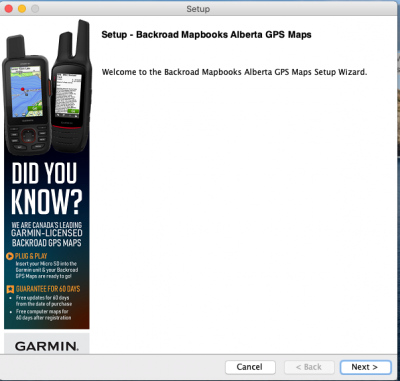Click the 'PLUG & PLAY' label
Screen dimensions: 400x381
(x=31, y=256)
